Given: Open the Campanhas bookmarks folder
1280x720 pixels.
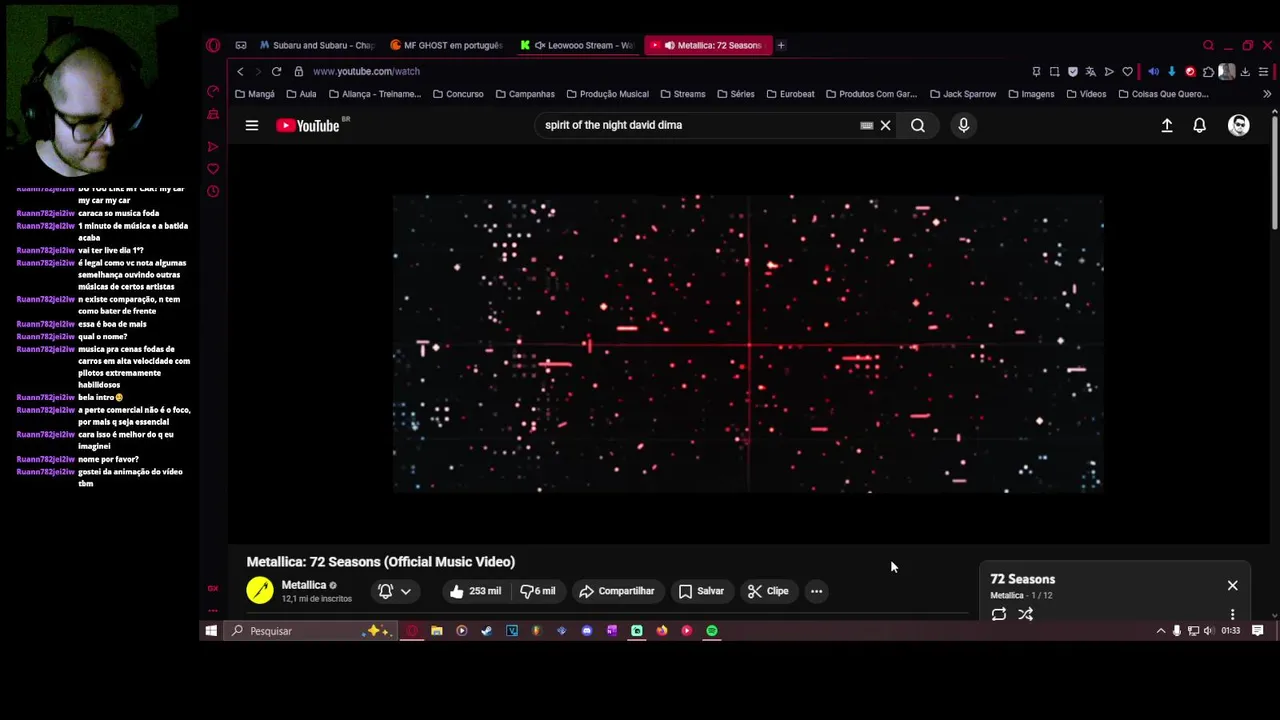Looking at the screenshot, I should pos(525,94).
